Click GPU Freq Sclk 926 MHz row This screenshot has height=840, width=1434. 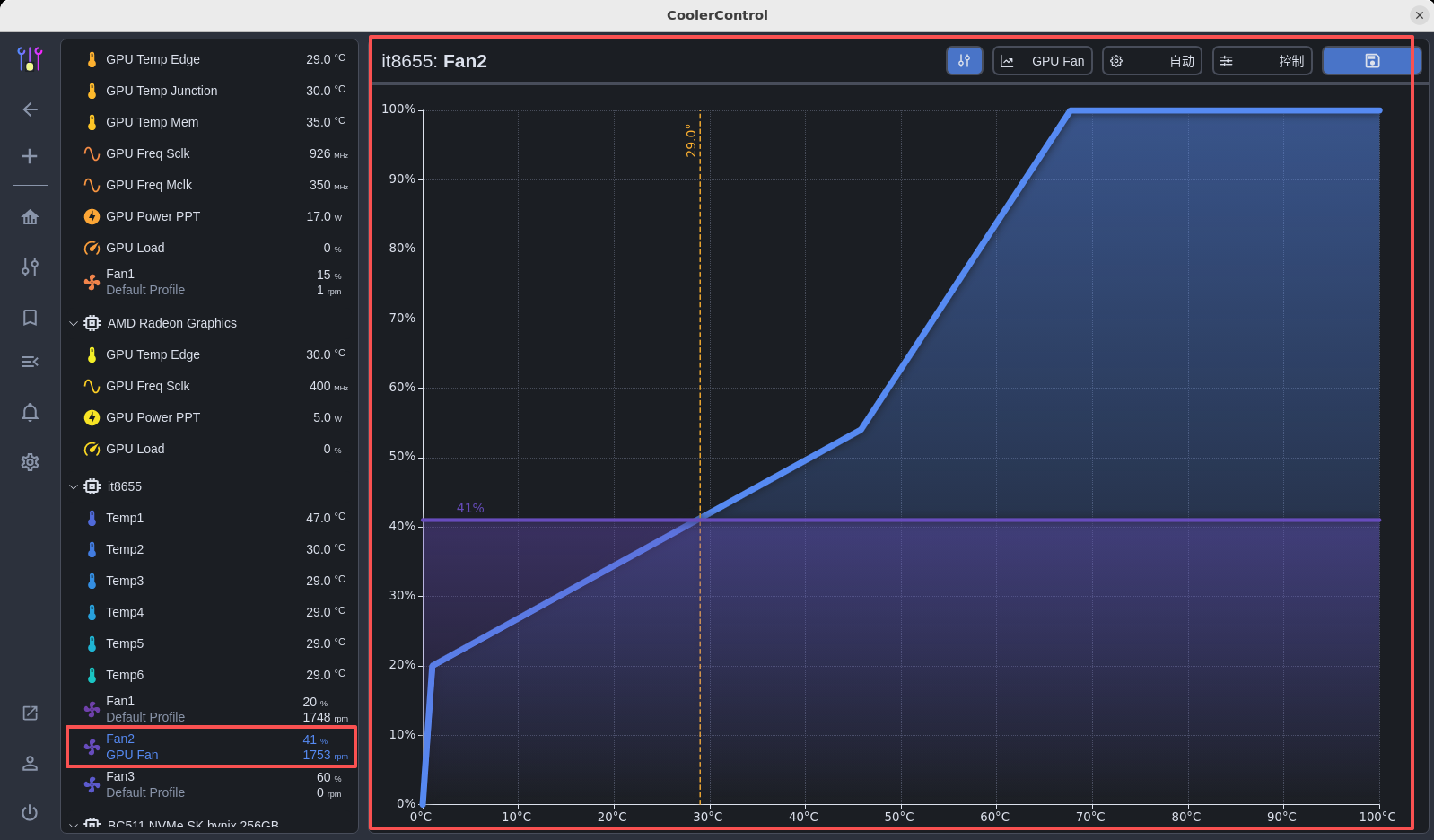pos(212,153)
